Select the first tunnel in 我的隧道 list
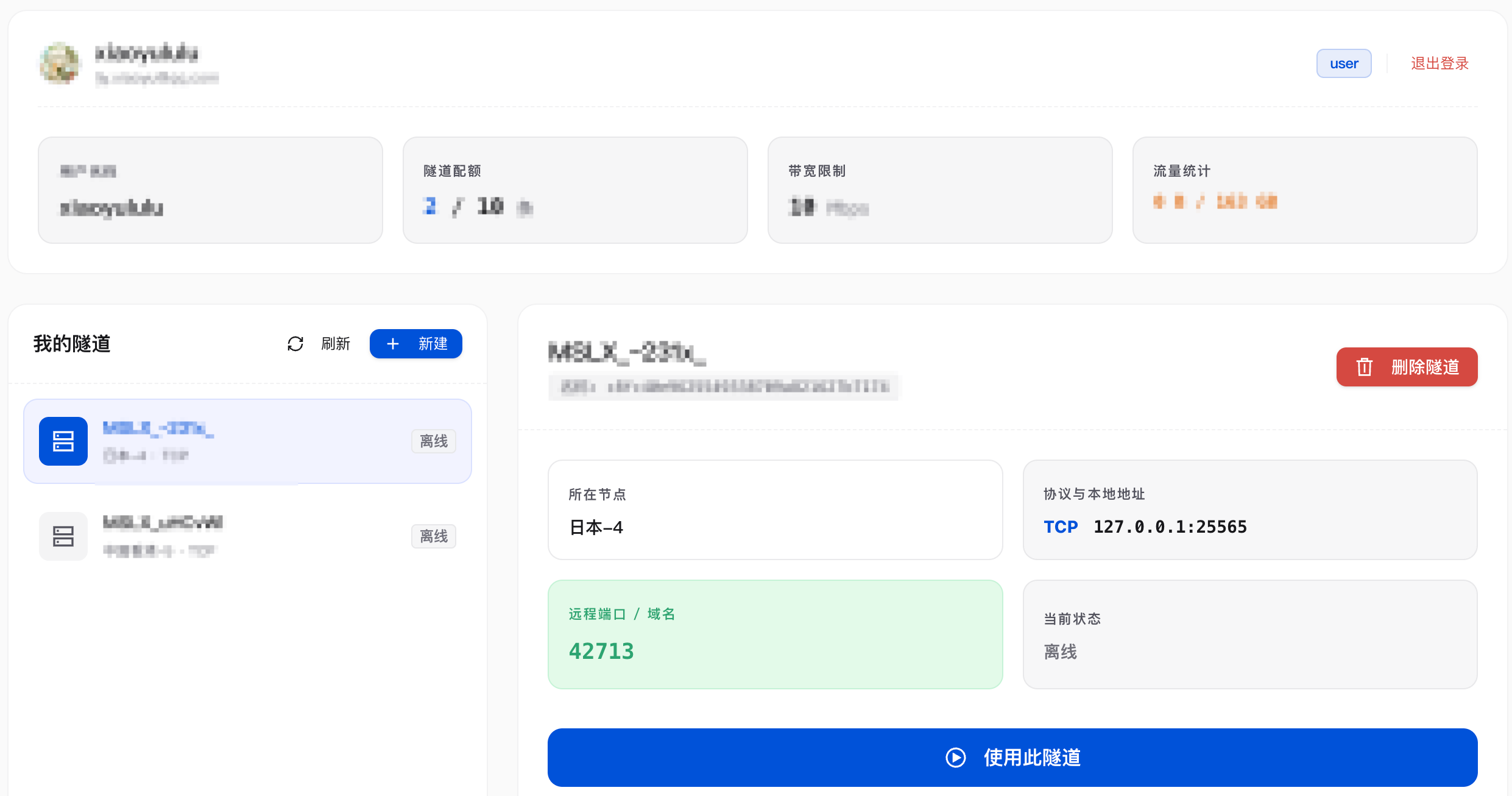 [x=247, y=441]
